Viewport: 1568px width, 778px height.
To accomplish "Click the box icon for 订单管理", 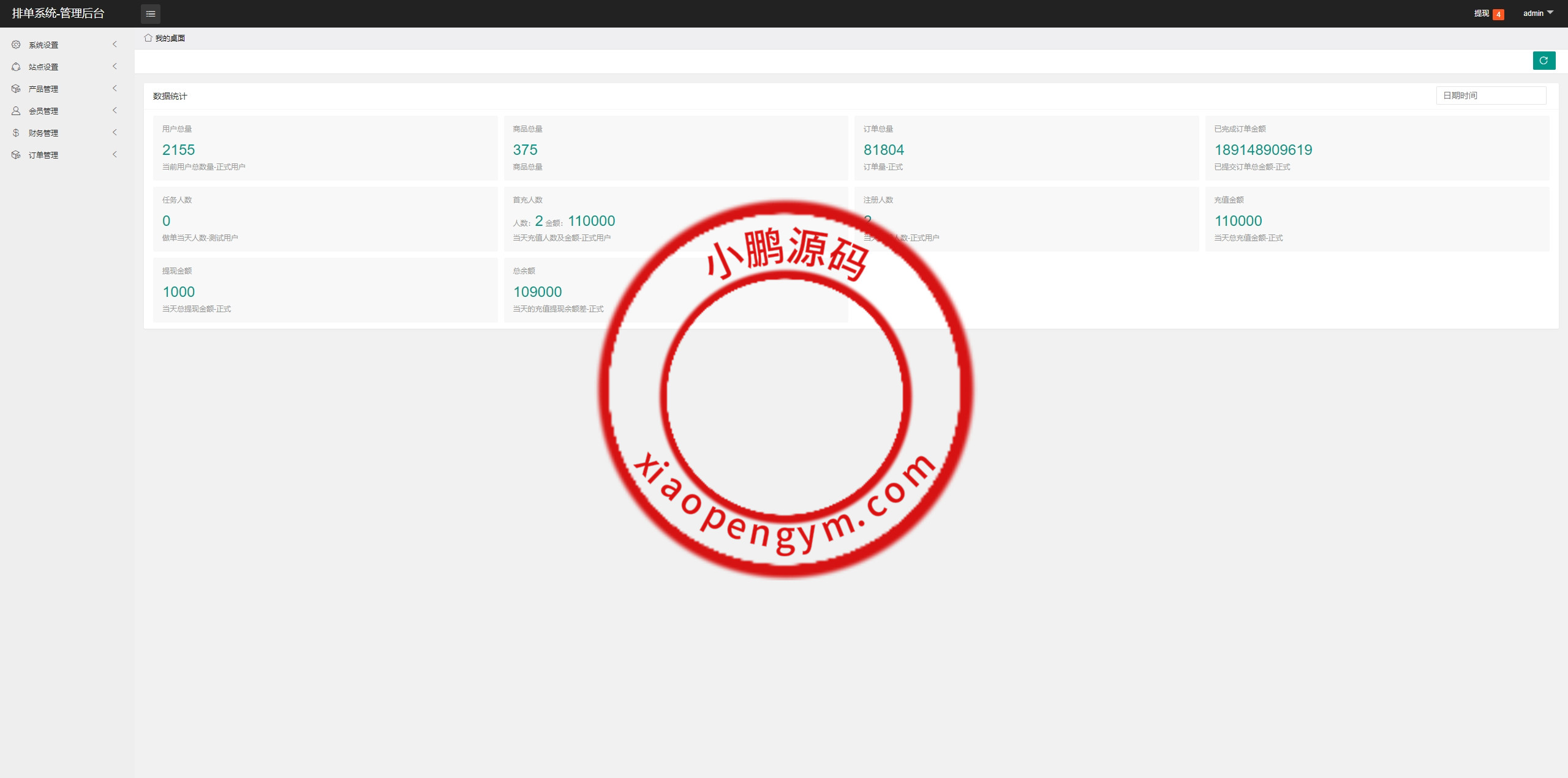I will point(16,155).
